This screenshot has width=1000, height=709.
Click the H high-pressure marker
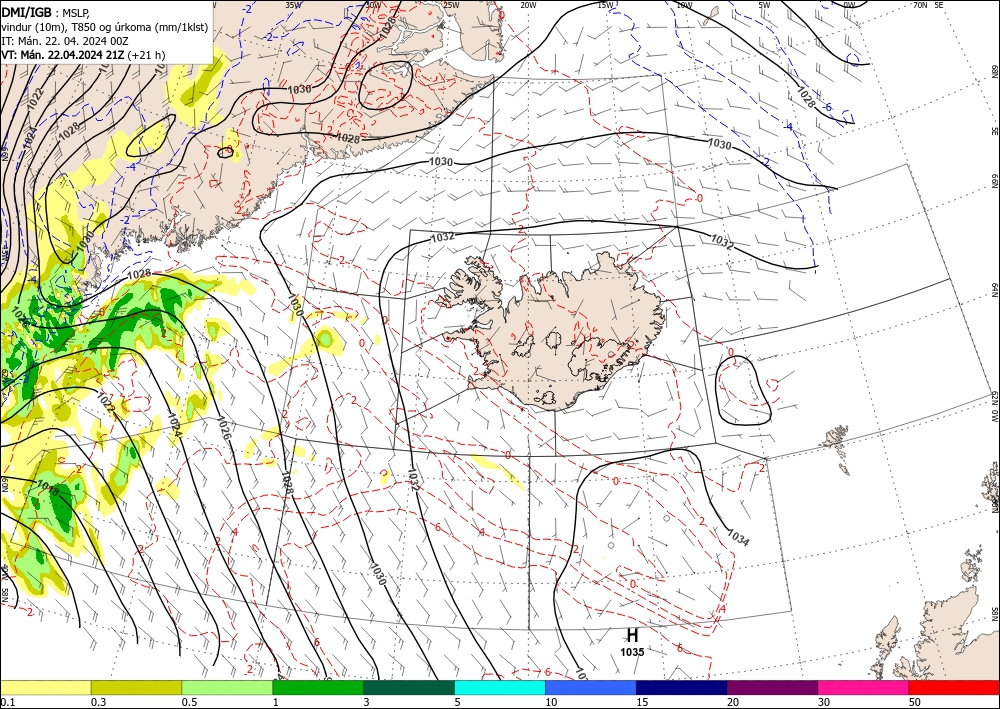(x=632, y=636)
